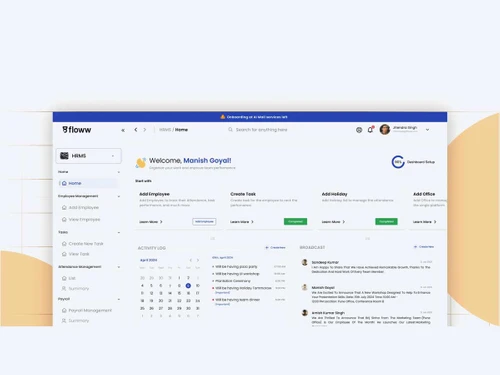Click Completed button on Create Task card
The image size is (500, 375).
tap(295, 222)
